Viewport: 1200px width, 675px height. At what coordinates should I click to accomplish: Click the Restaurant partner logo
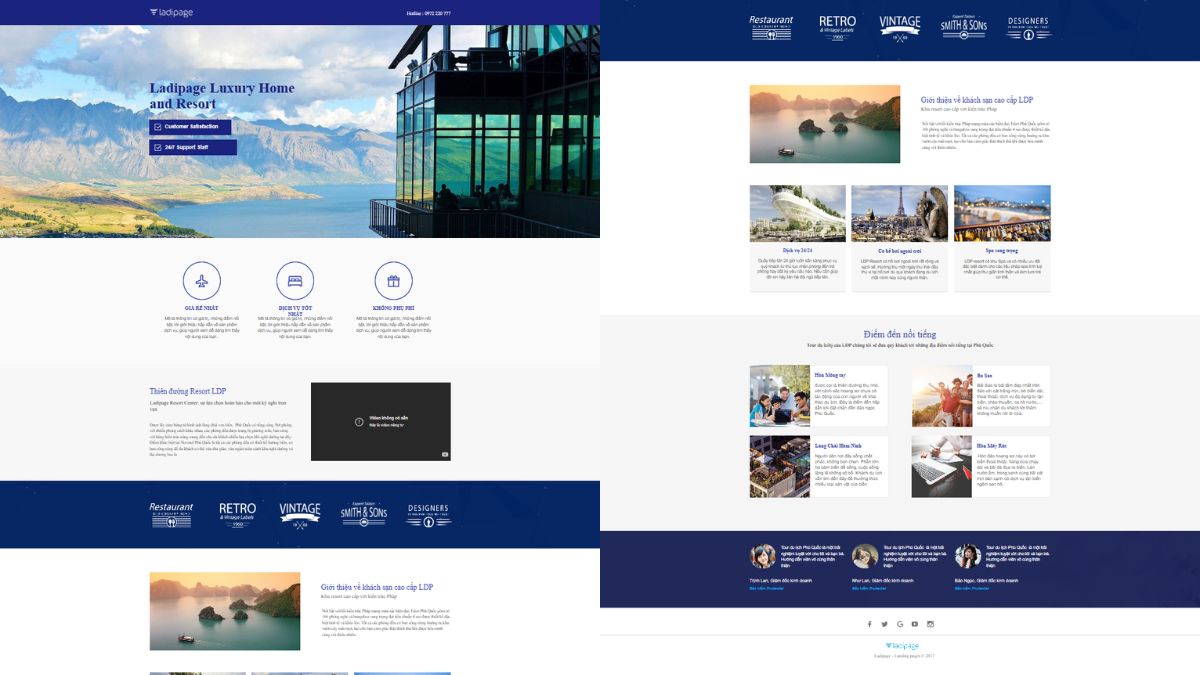tap(771, 27)
